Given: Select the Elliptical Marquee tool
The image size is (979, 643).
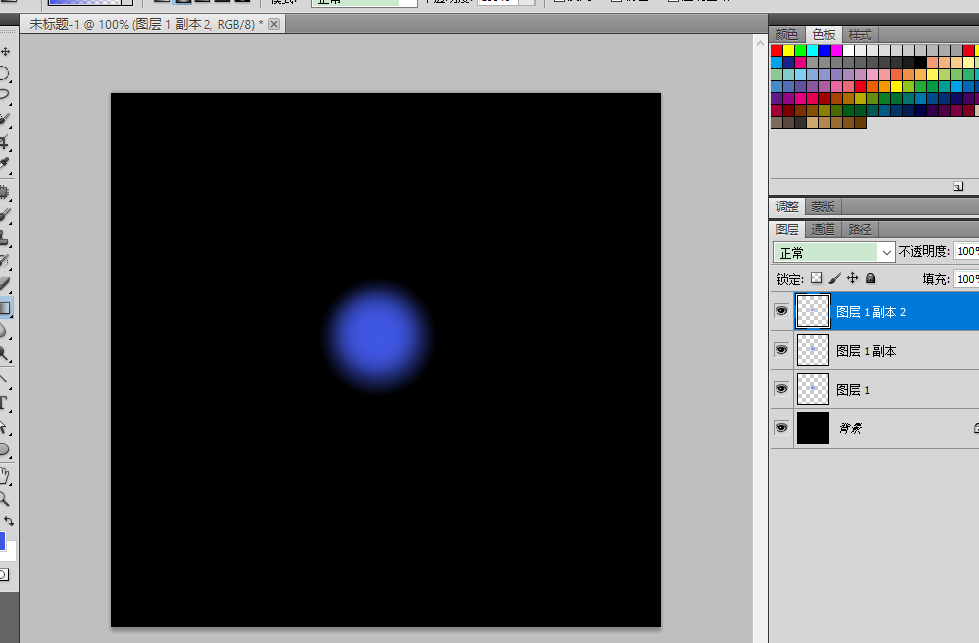Looking at the screenshot, I should pyautogui.click(x=5, y=74).
